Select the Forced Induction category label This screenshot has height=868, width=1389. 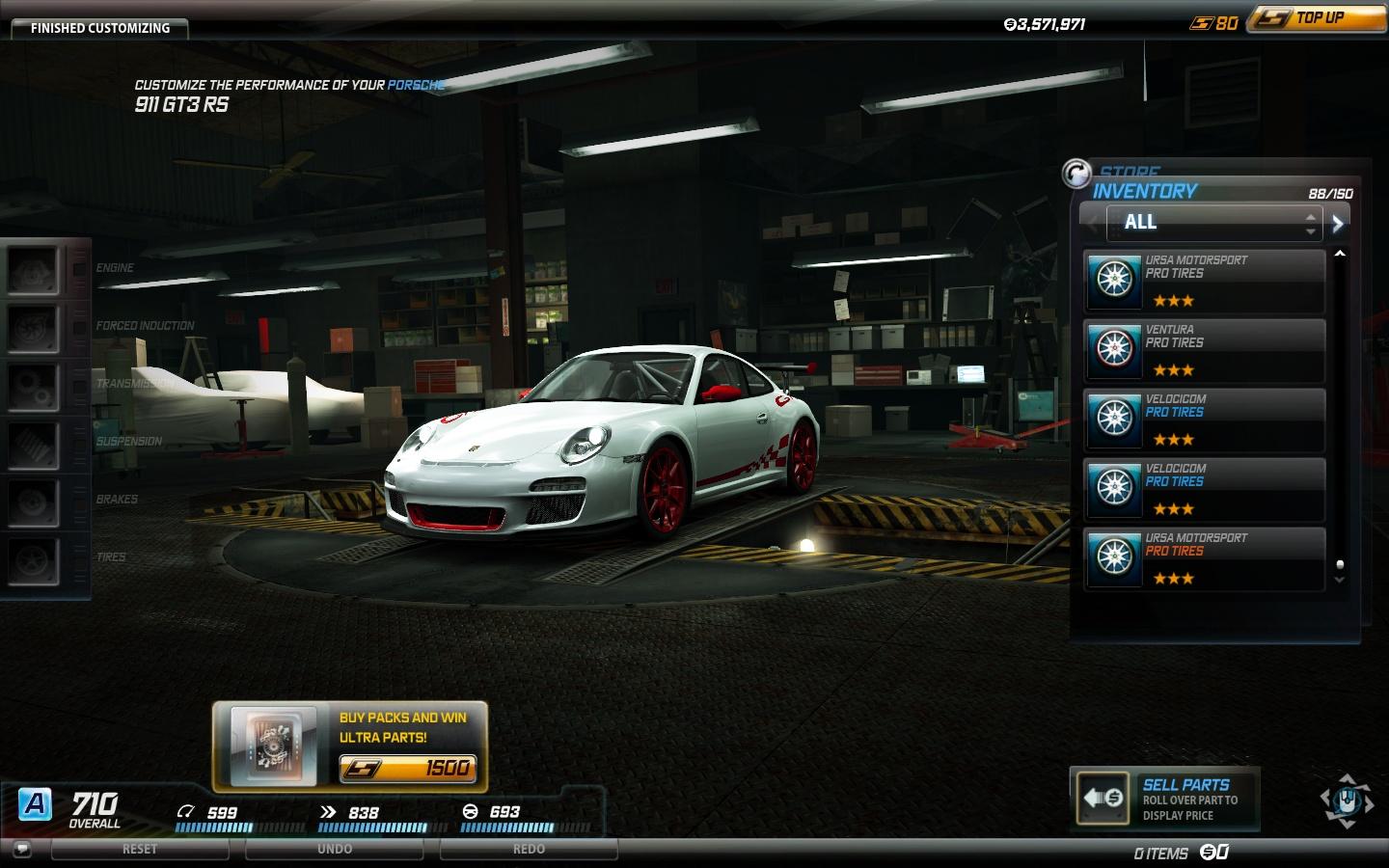click(145, 326)
